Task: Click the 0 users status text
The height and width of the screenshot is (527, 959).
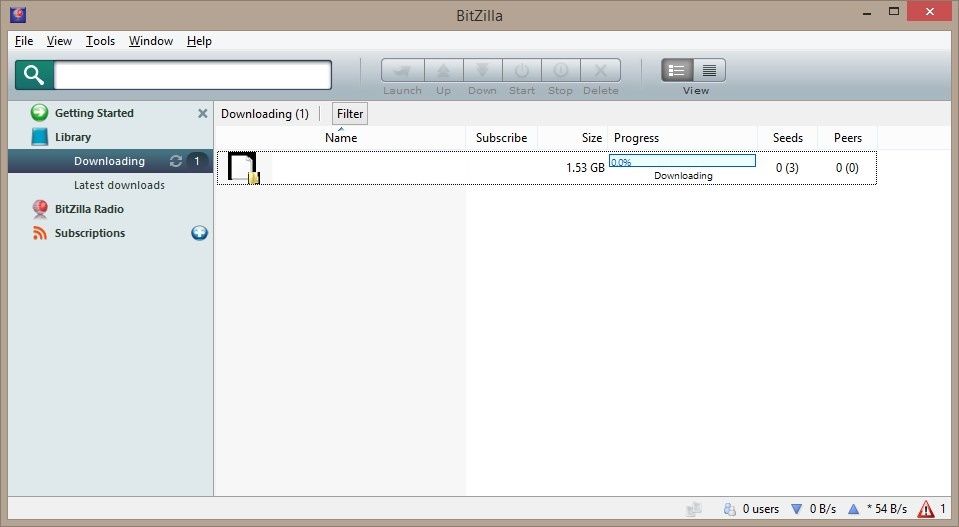Action: (x=761, y=509)
